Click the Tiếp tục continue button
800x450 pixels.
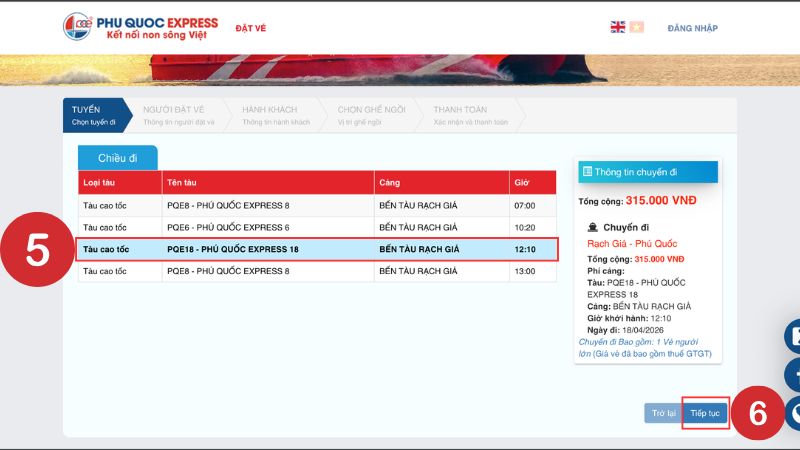pos(705,413)
